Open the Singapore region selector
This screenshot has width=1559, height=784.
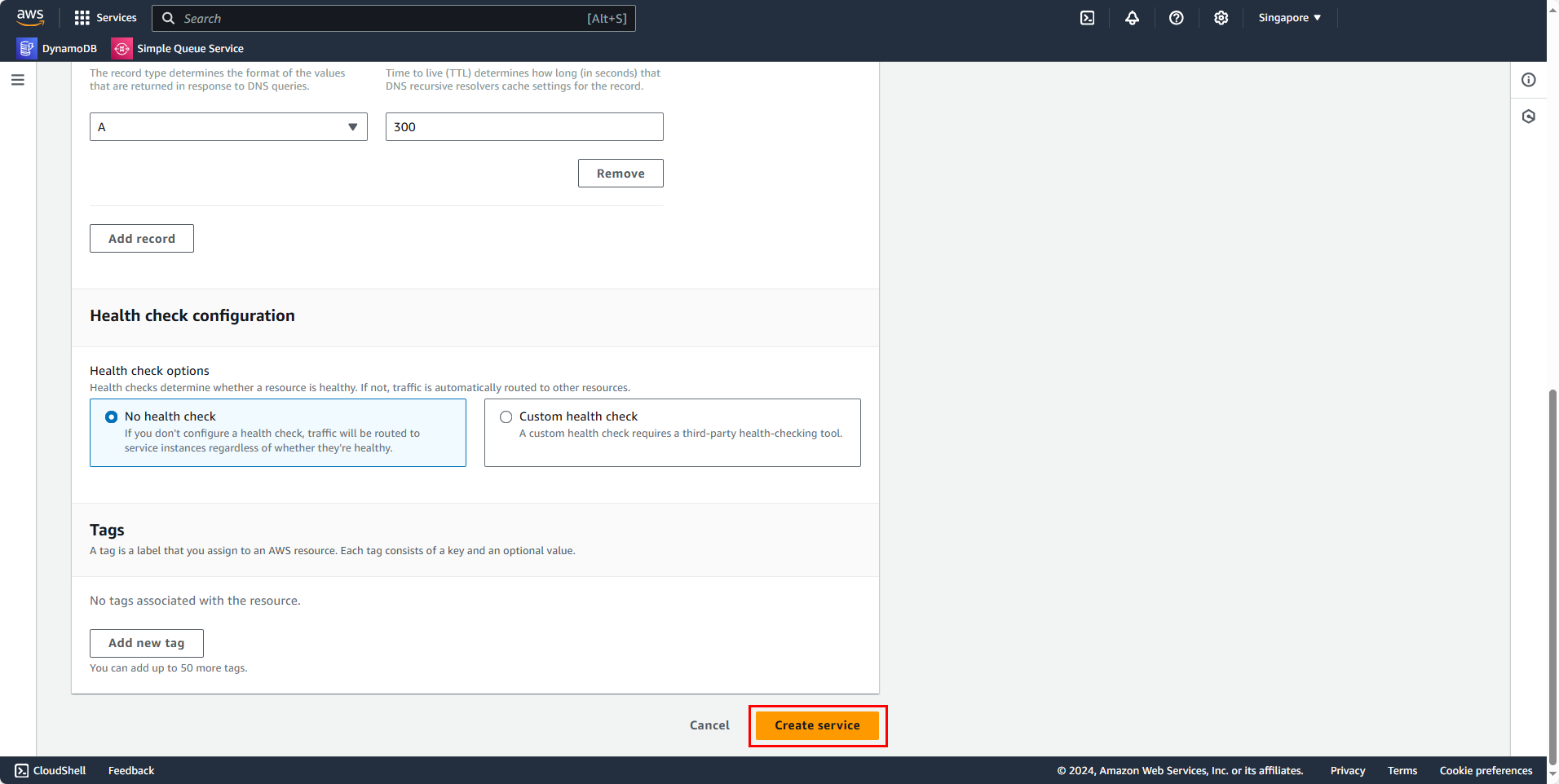tap(1289, 18)
